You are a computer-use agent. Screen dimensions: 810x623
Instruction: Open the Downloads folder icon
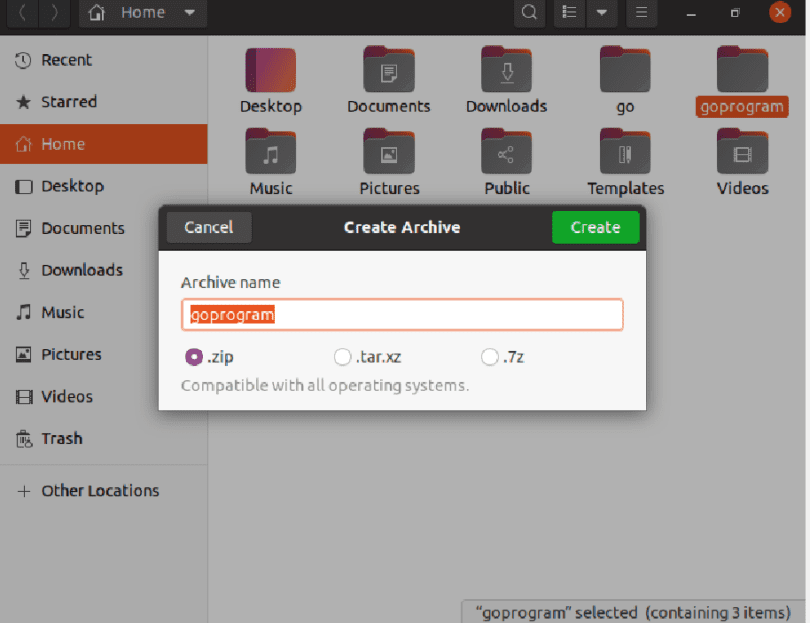click(506, 70)
